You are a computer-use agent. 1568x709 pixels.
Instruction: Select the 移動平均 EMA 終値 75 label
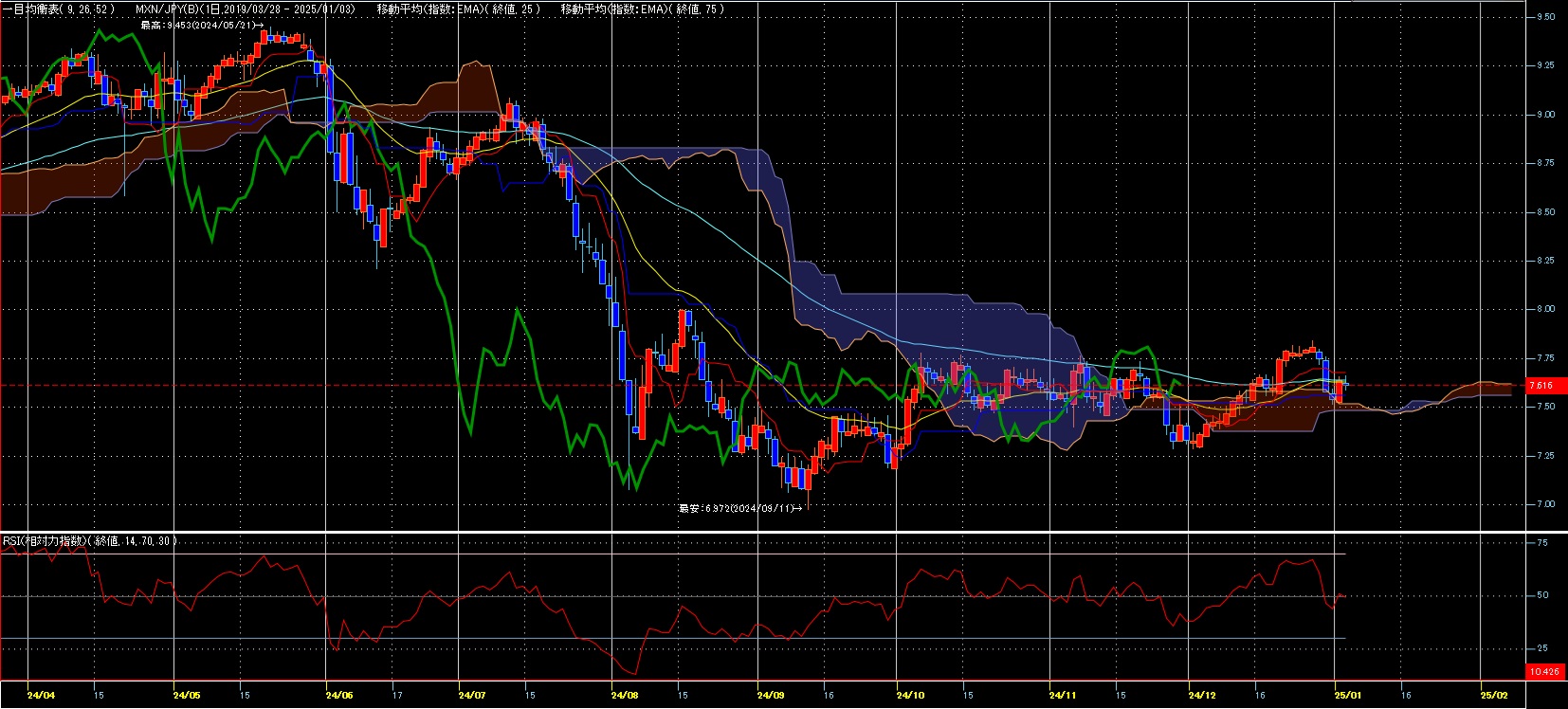pos(643,9)
